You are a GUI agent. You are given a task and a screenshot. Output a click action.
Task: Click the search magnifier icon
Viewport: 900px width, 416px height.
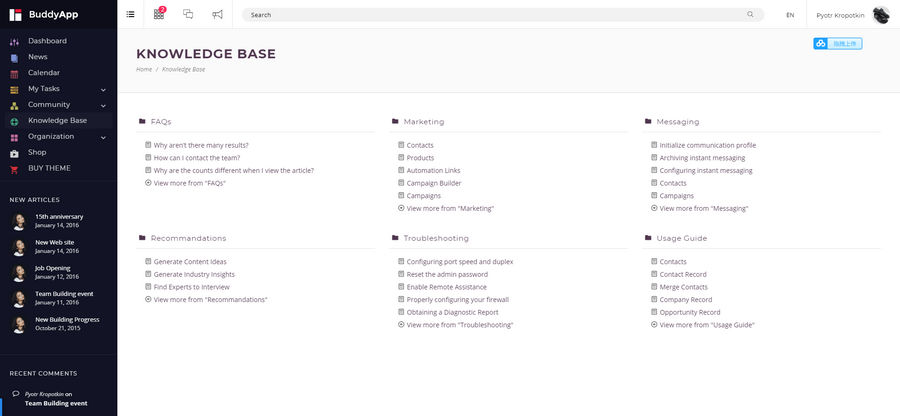click(x=750, y=14)
